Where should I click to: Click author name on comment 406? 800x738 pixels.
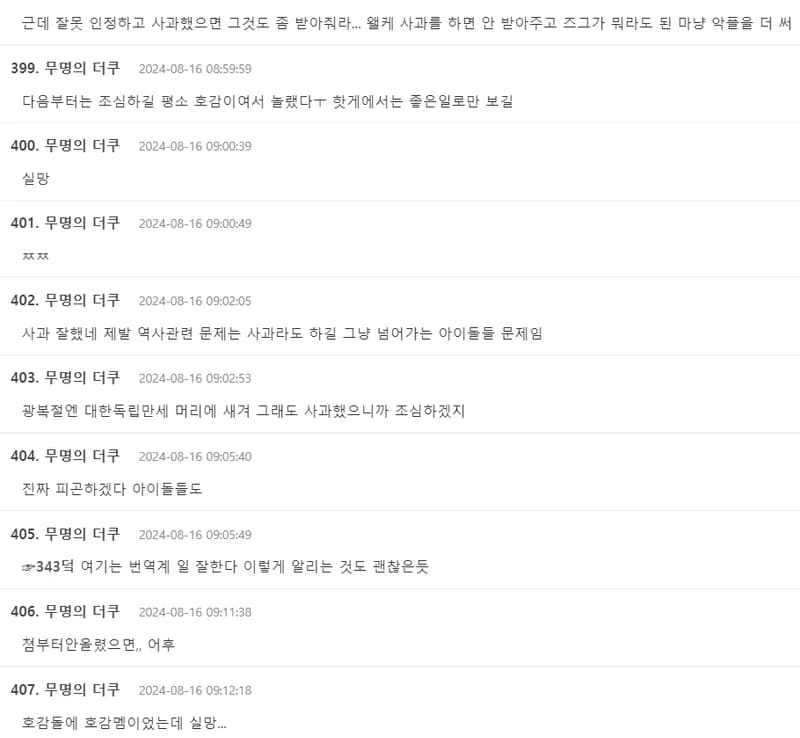[82, 611]
